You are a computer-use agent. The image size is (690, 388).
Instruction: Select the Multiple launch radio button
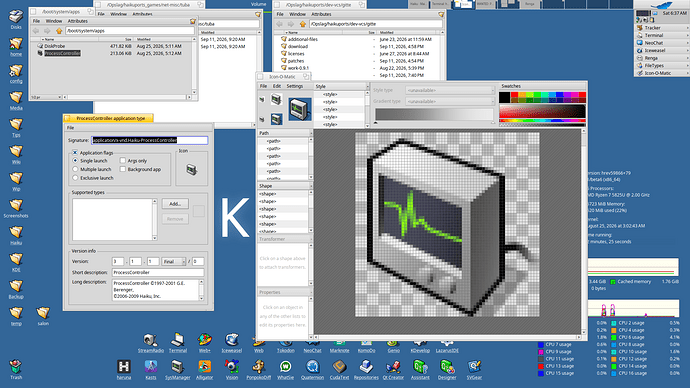[75, 169]
